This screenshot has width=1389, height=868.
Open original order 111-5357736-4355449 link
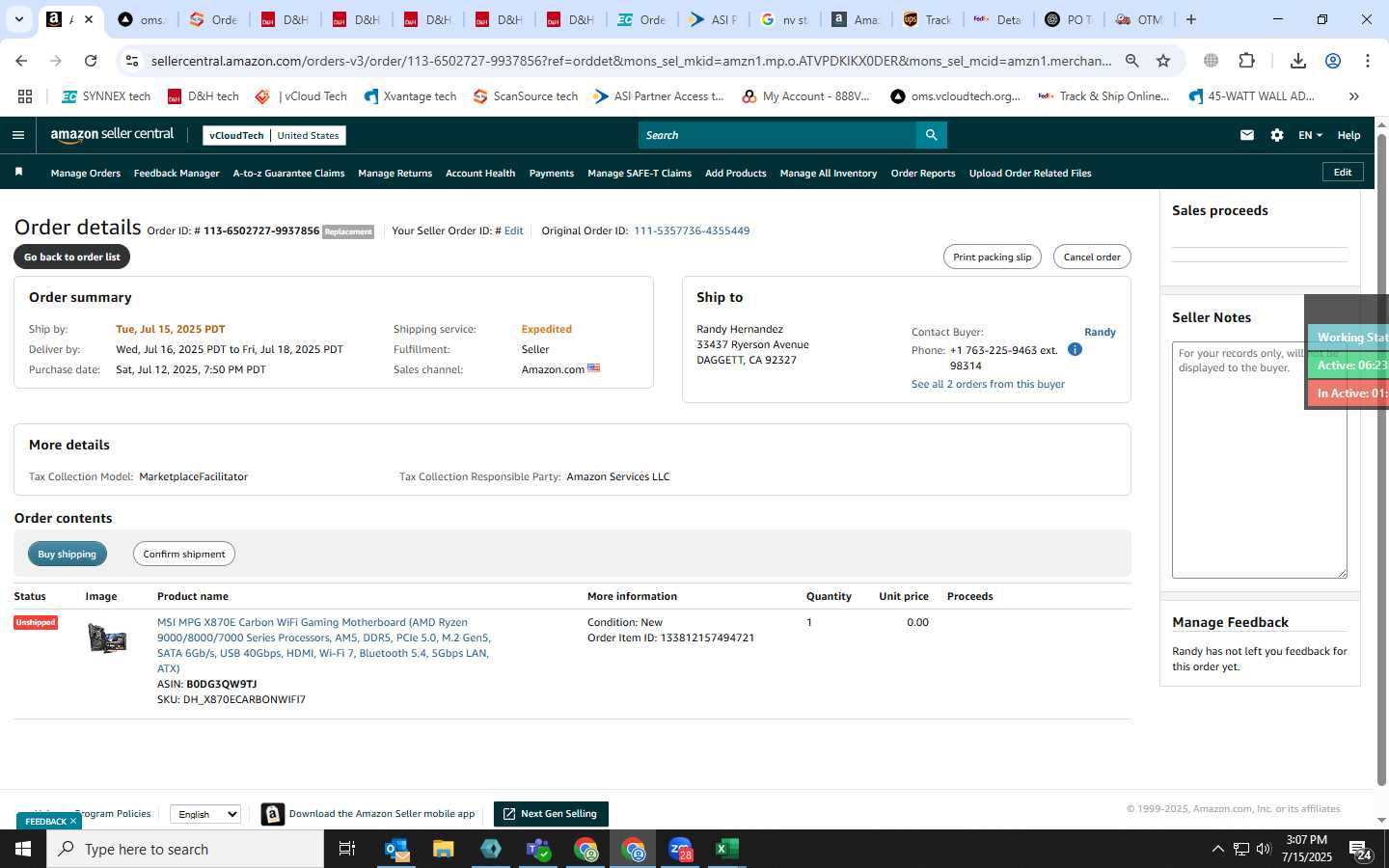[691, 231]
